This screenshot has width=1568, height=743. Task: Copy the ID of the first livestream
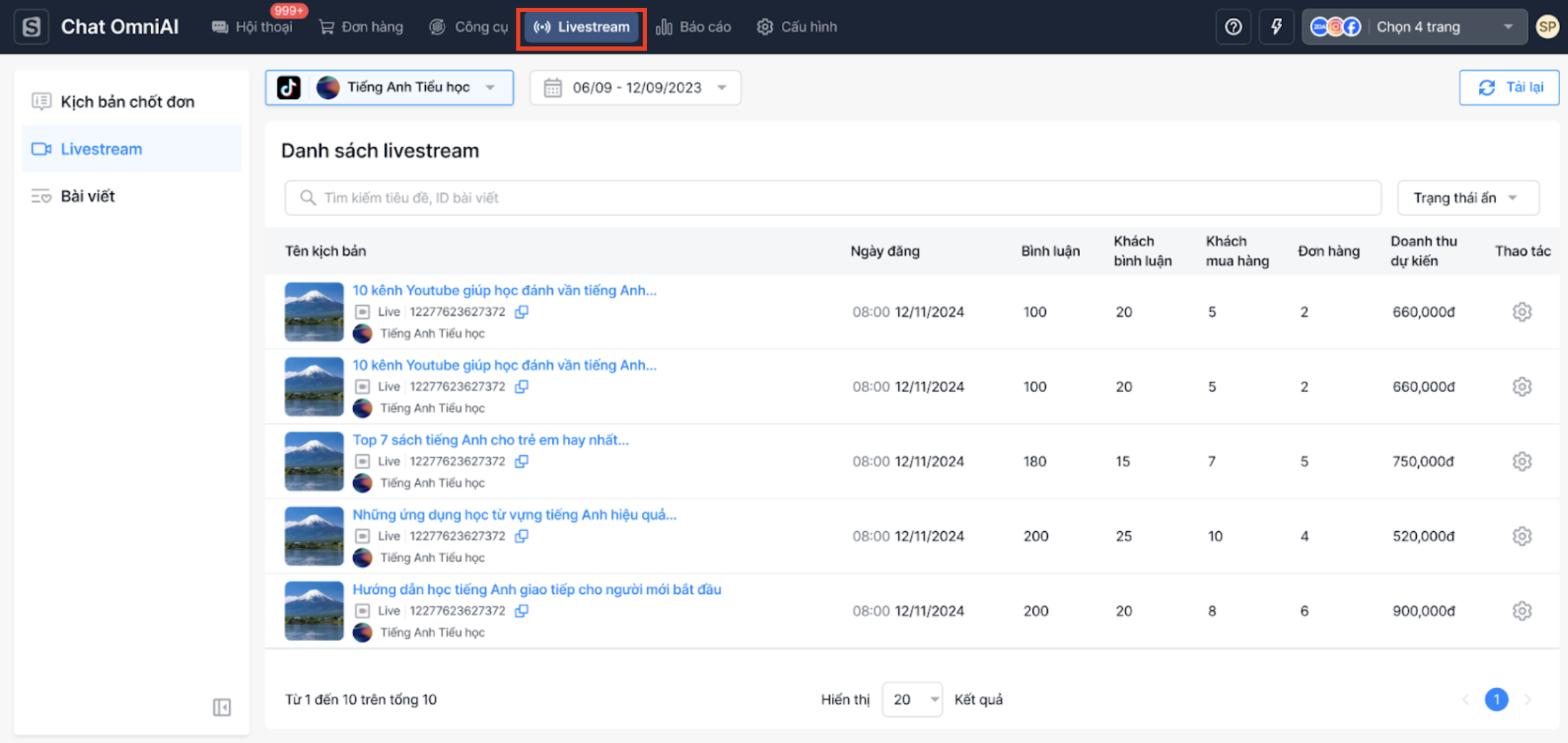coord(522,312)
